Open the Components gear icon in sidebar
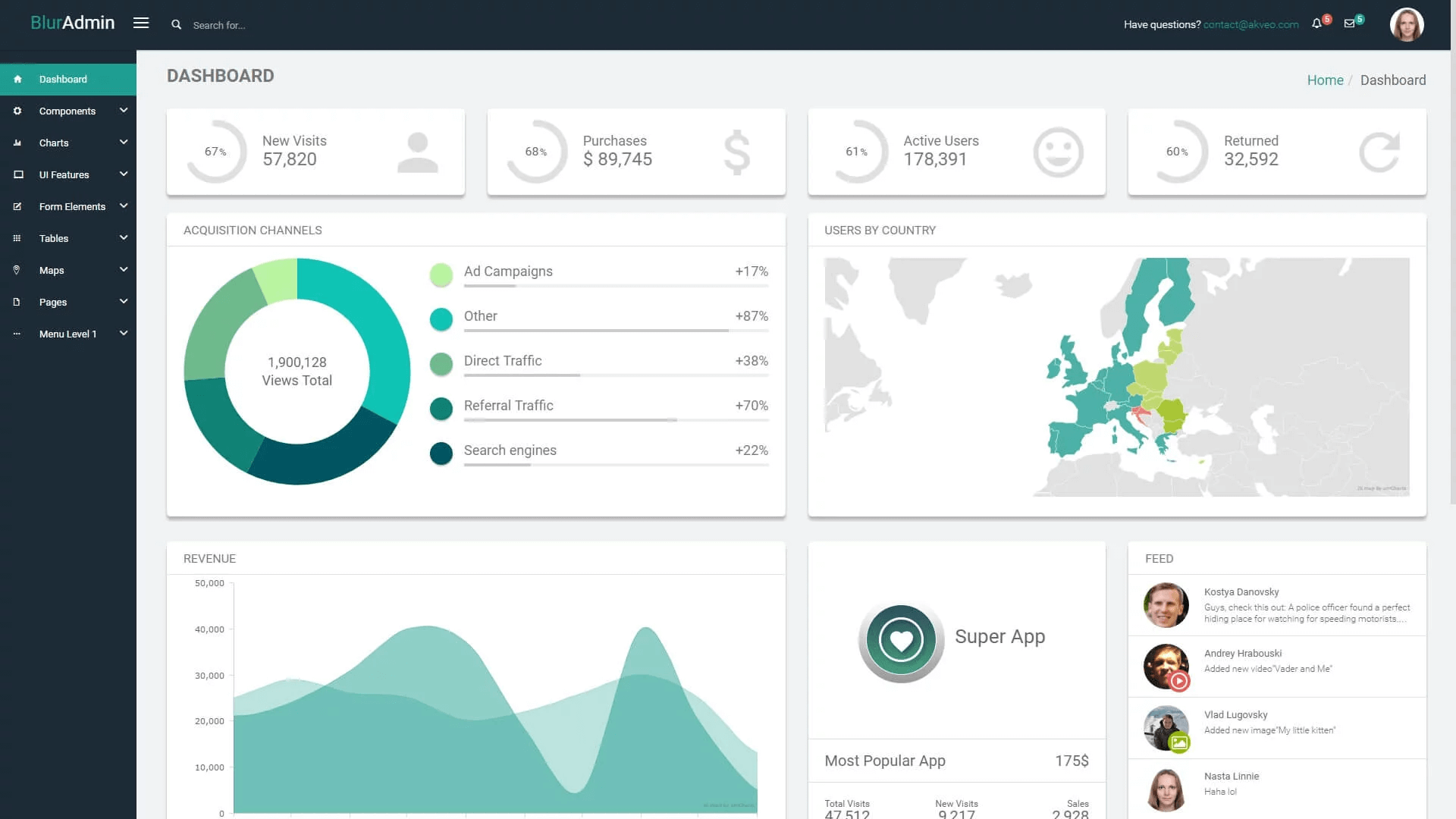Viewport: 1456px width, 819px height. [x=17, y=111]
